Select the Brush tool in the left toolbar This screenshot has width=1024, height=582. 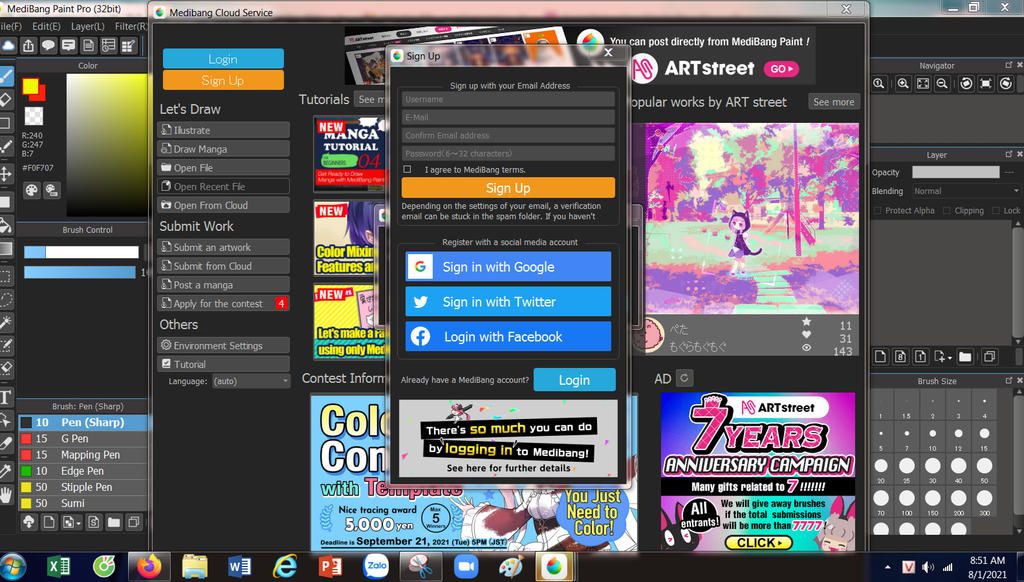pyautogui.click(x=5, y=76)
